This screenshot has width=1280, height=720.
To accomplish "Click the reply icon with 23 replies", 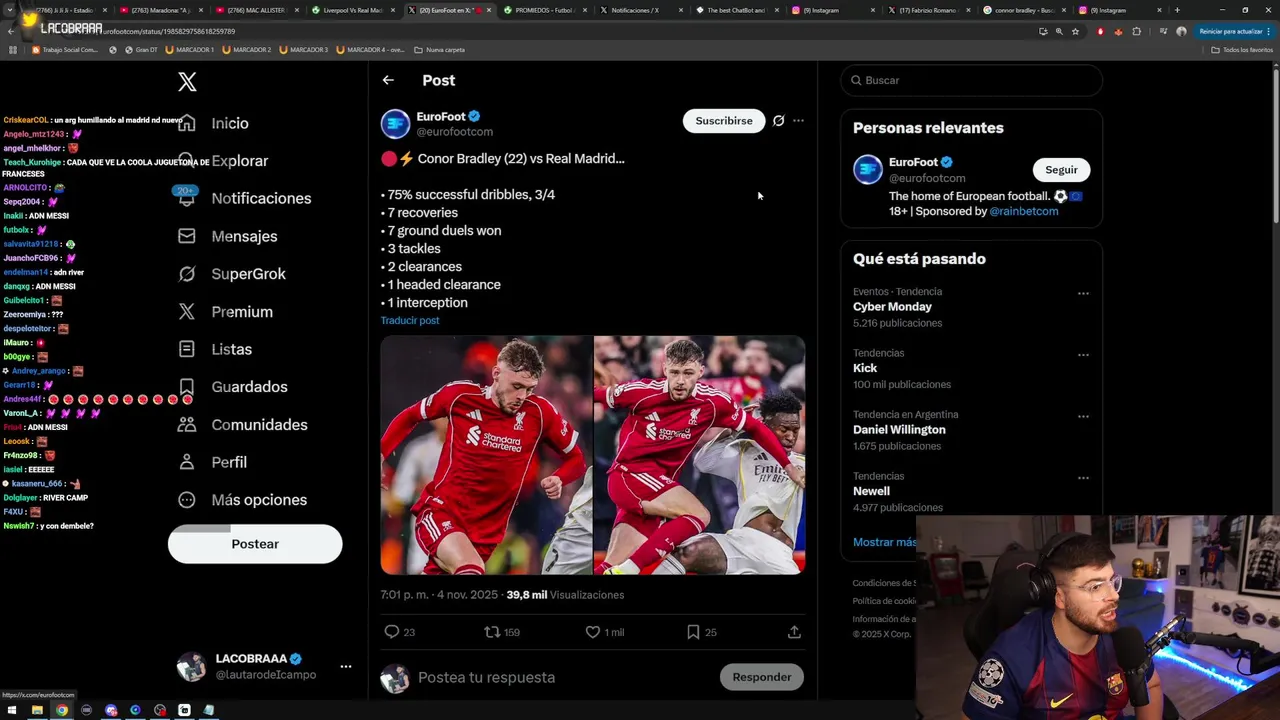I will click(x=392, y=632).
